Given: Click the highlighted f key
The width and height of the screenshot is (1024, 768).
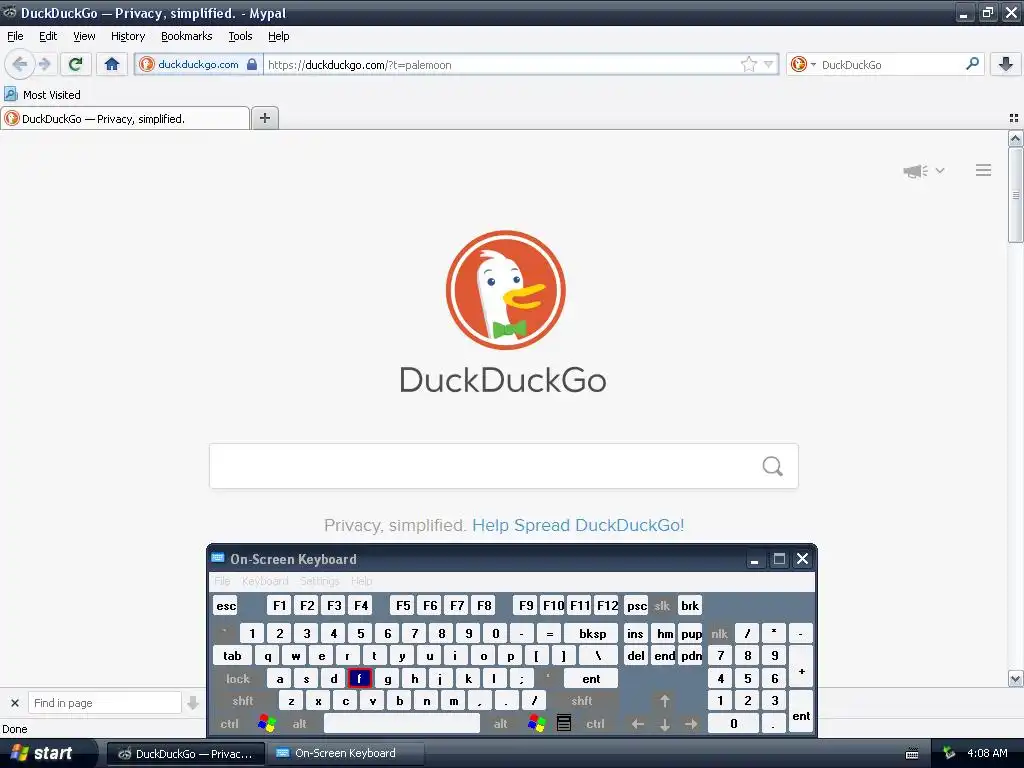Looking at the screenshot, I should (x=359, y=679).
